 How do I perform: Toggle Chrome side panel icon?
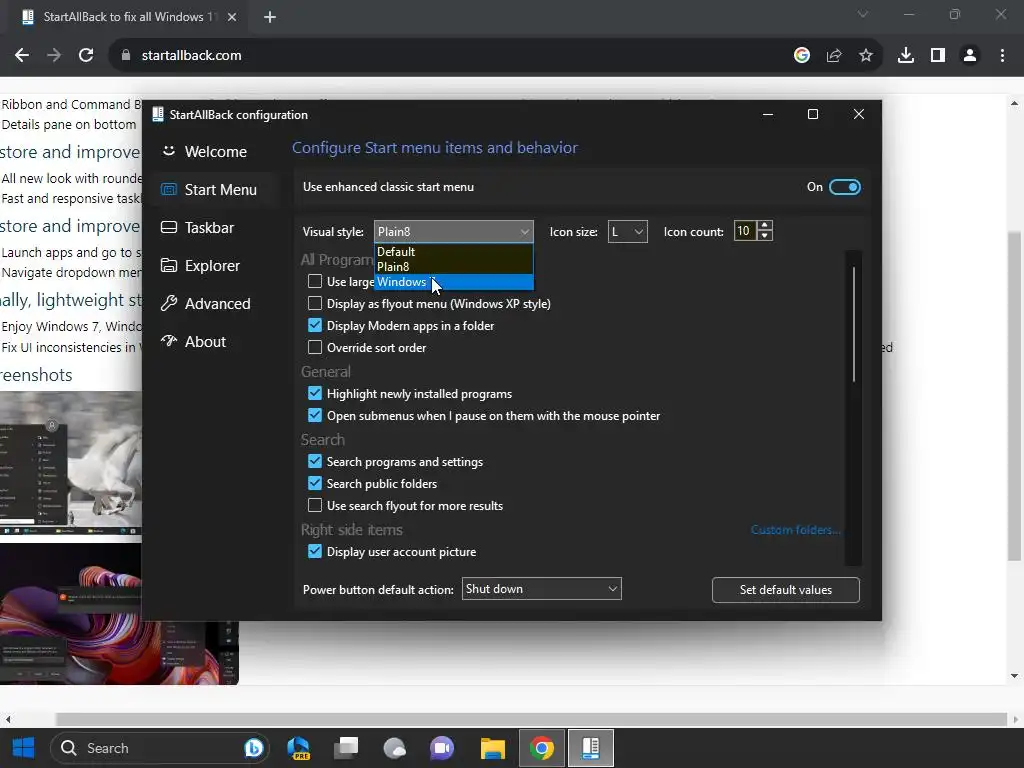[x=937, y=56]
